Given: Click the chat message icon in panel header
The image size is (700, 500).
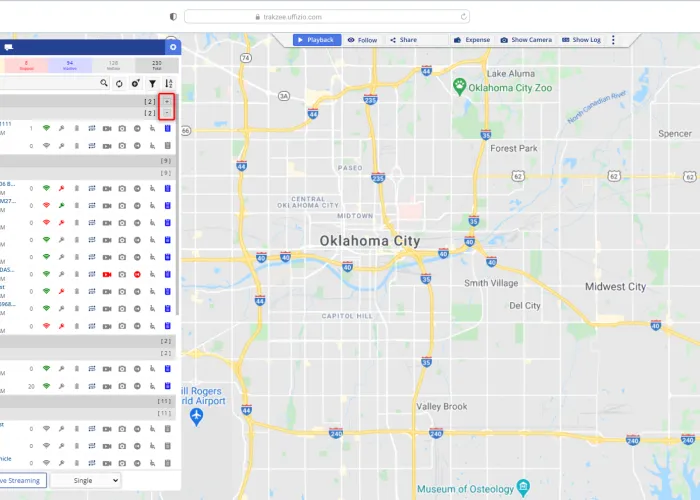Looking at the screenshot, I should pyautogui.click(x=9, y=47).
